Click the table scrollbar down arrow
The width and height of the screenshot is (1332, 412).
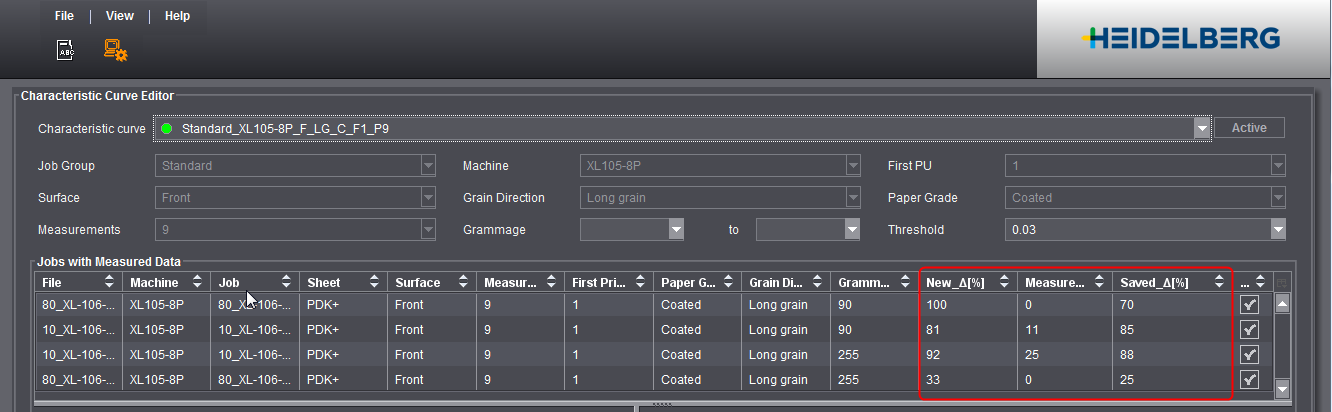click(x=1283, y=388)
